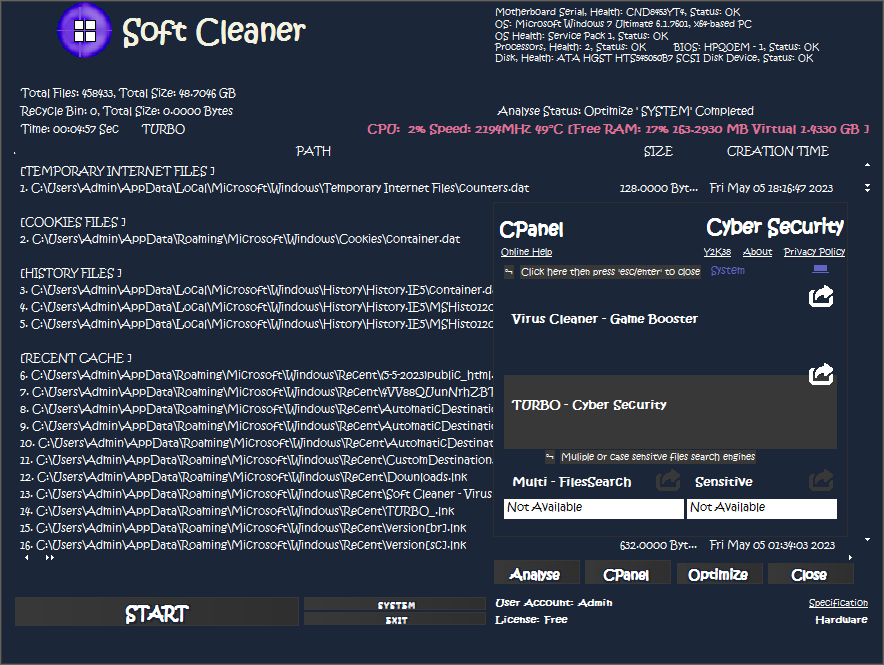Click the Recycle Bin summary line

pyautogui.click(x=126, y=111)
